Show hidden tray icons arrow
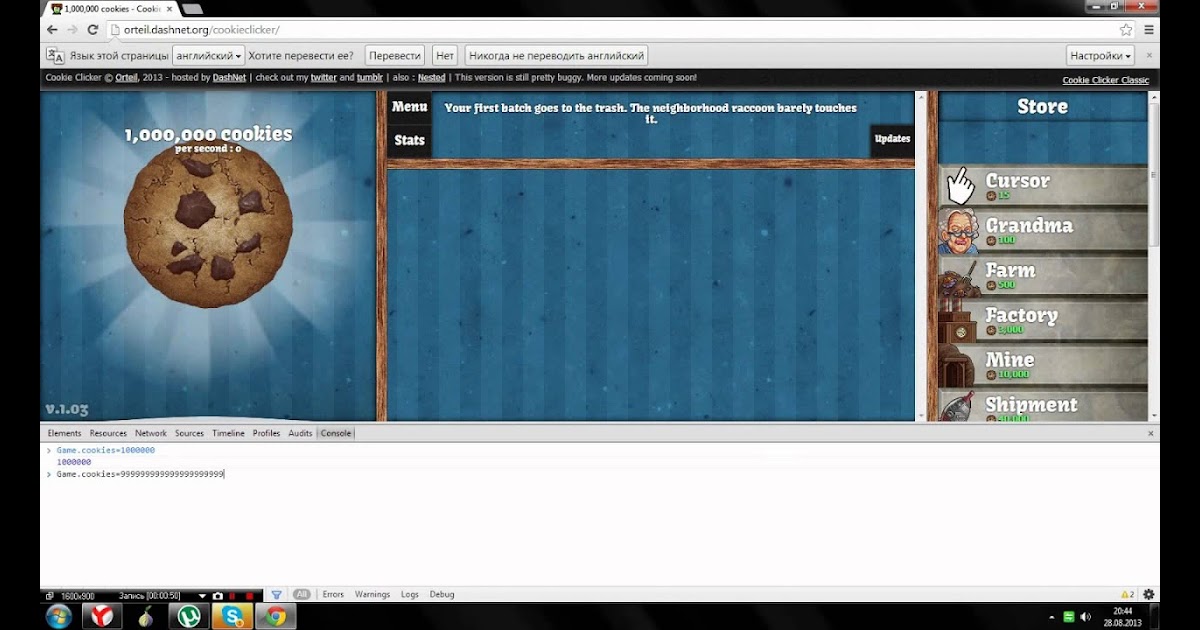The width and height of the screenshot is (1200, 630). point(1053,617)
